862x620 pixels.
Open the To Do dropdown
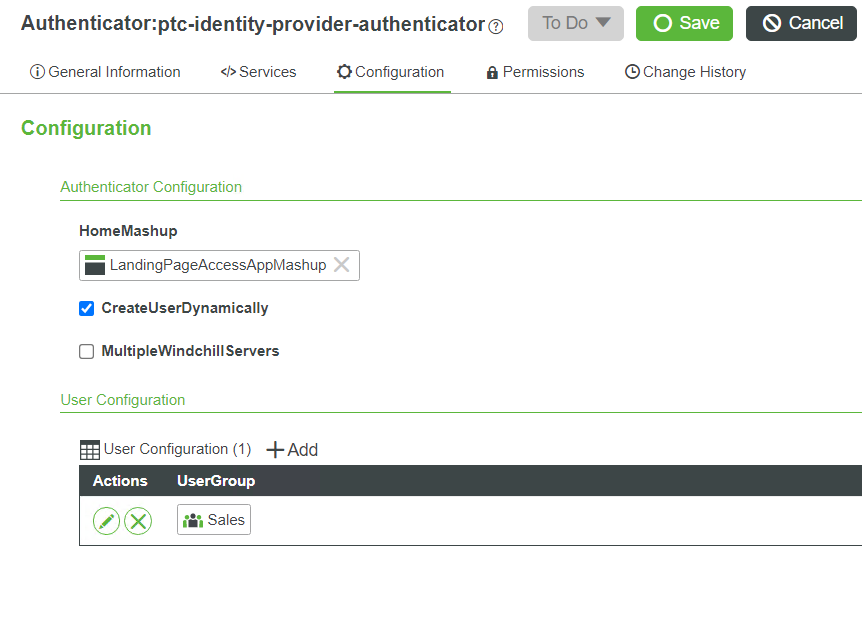click(x=576, y=23)
